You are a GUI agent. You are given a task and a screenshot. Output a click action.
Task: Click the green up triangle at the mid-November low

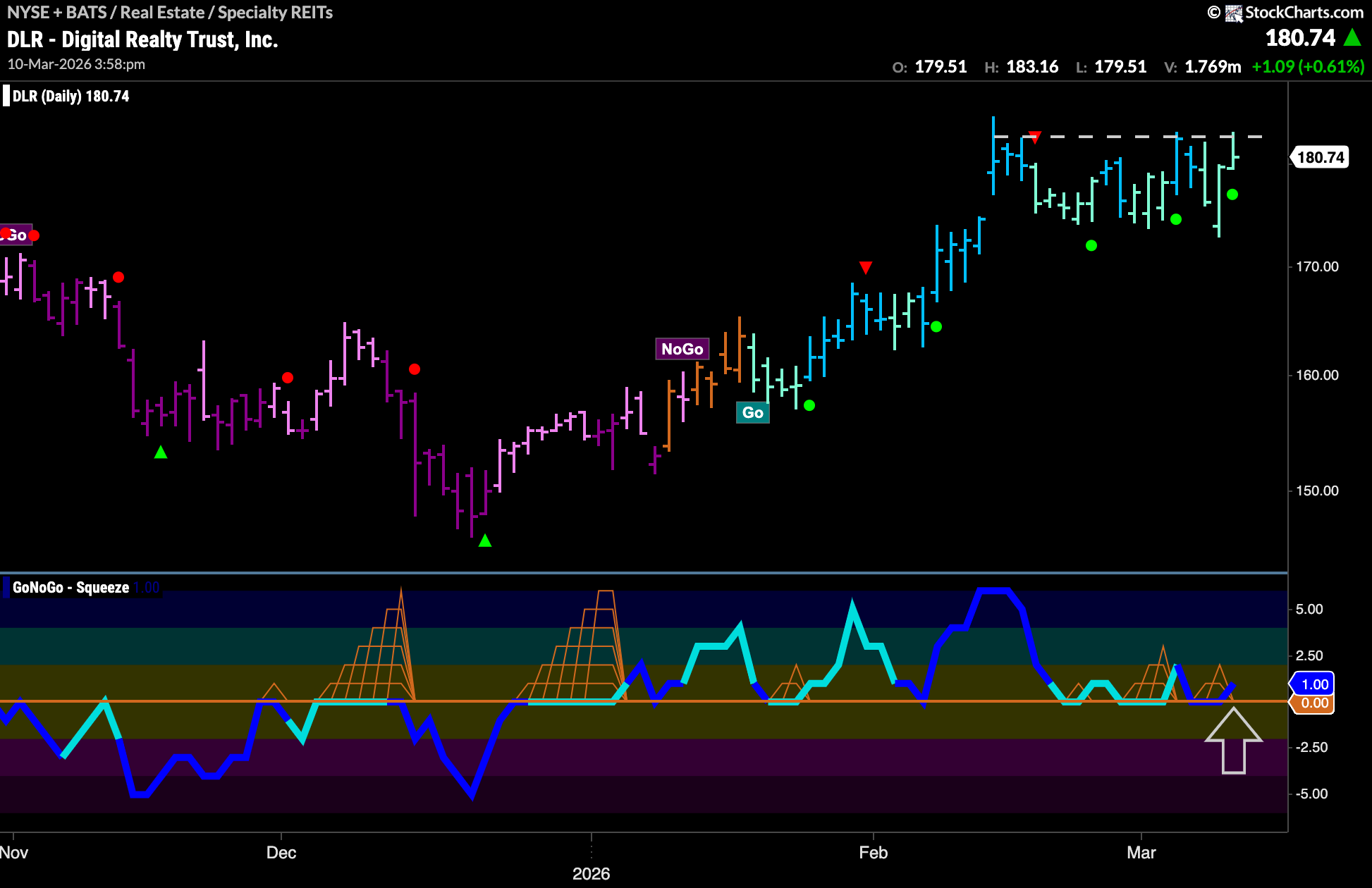tap(161, 452)
